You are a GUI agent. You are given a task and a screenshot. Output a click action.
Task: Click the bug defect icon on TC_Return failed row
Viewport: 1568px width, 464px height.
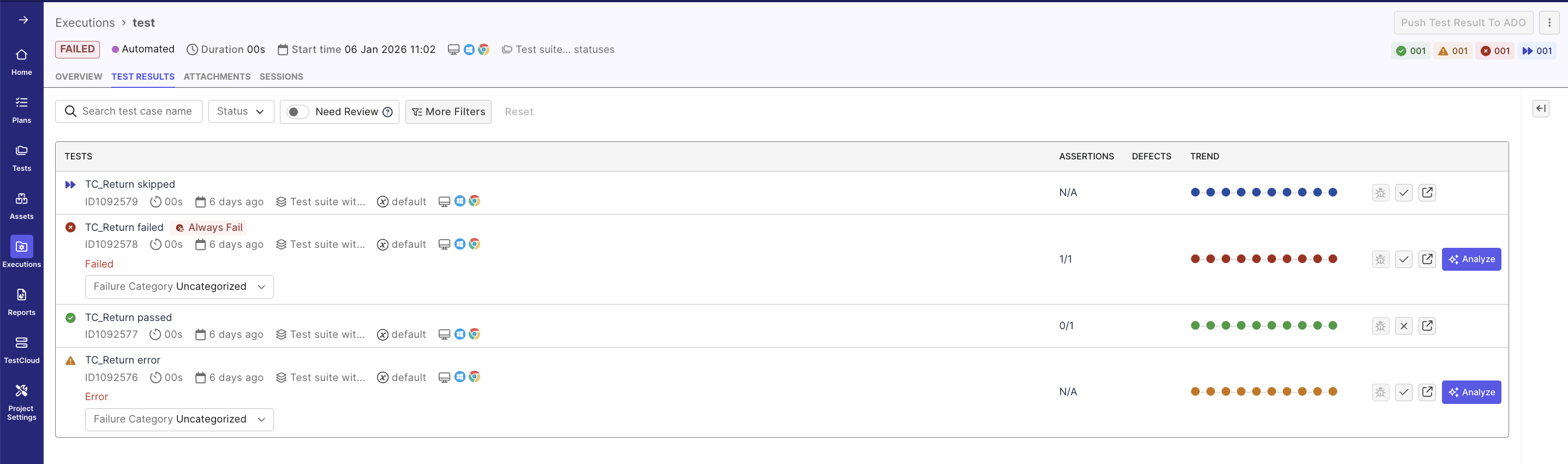1380,259
